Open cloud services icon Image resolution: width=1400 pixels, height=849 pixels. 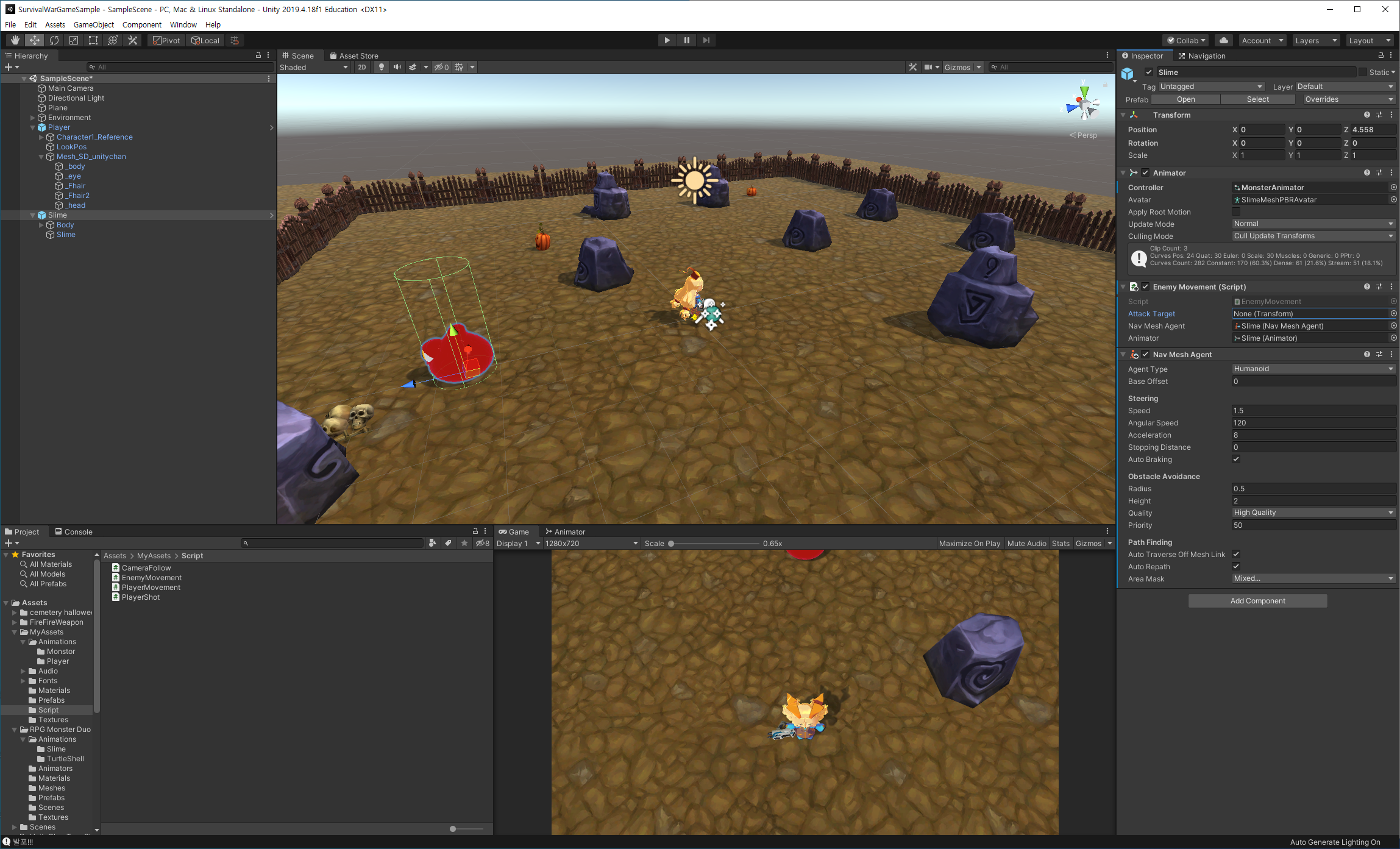tap(1223, 40)
